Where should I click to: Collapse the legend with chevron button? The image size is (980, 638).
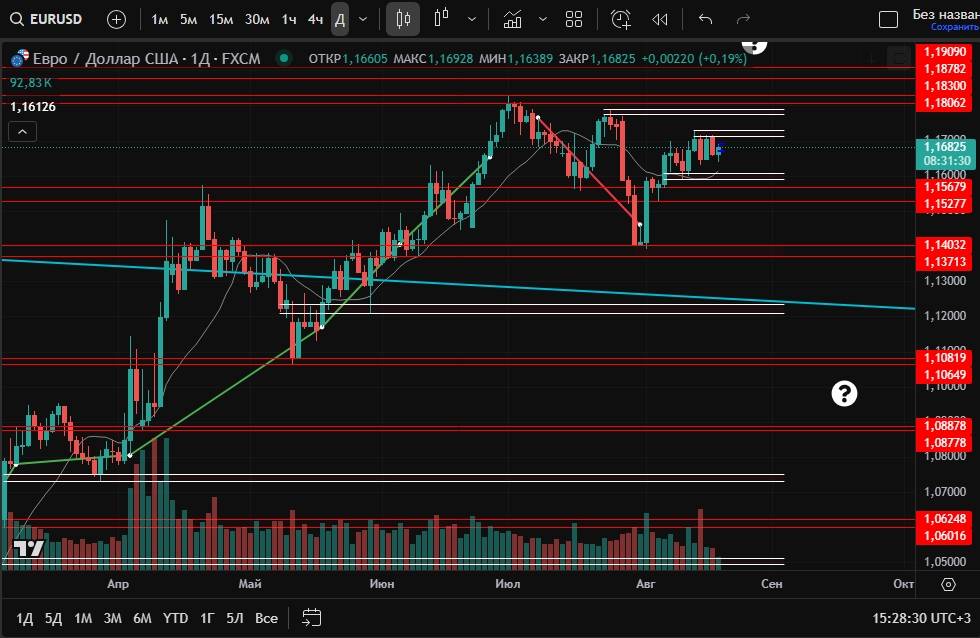pyautogui.click(x=22, y=131)
